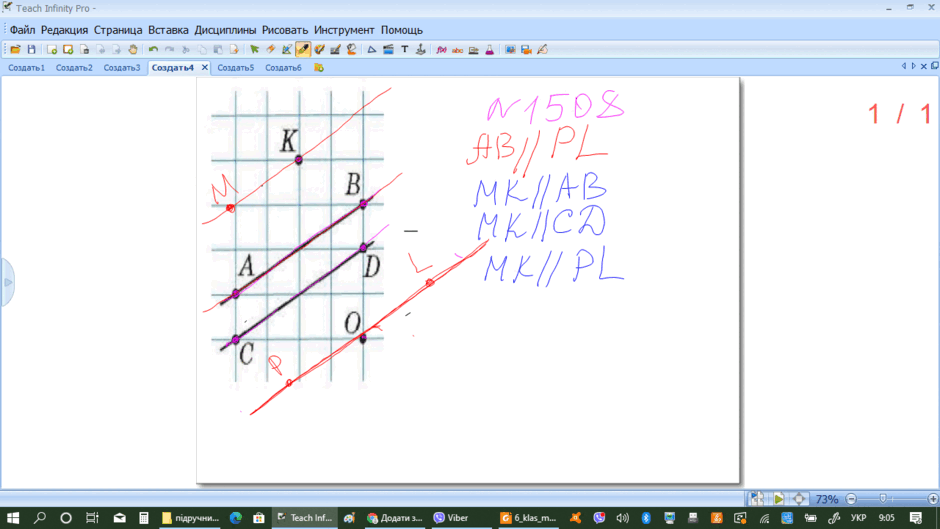Open the Страница menu

pyautogui.click(x=118, y=30)
